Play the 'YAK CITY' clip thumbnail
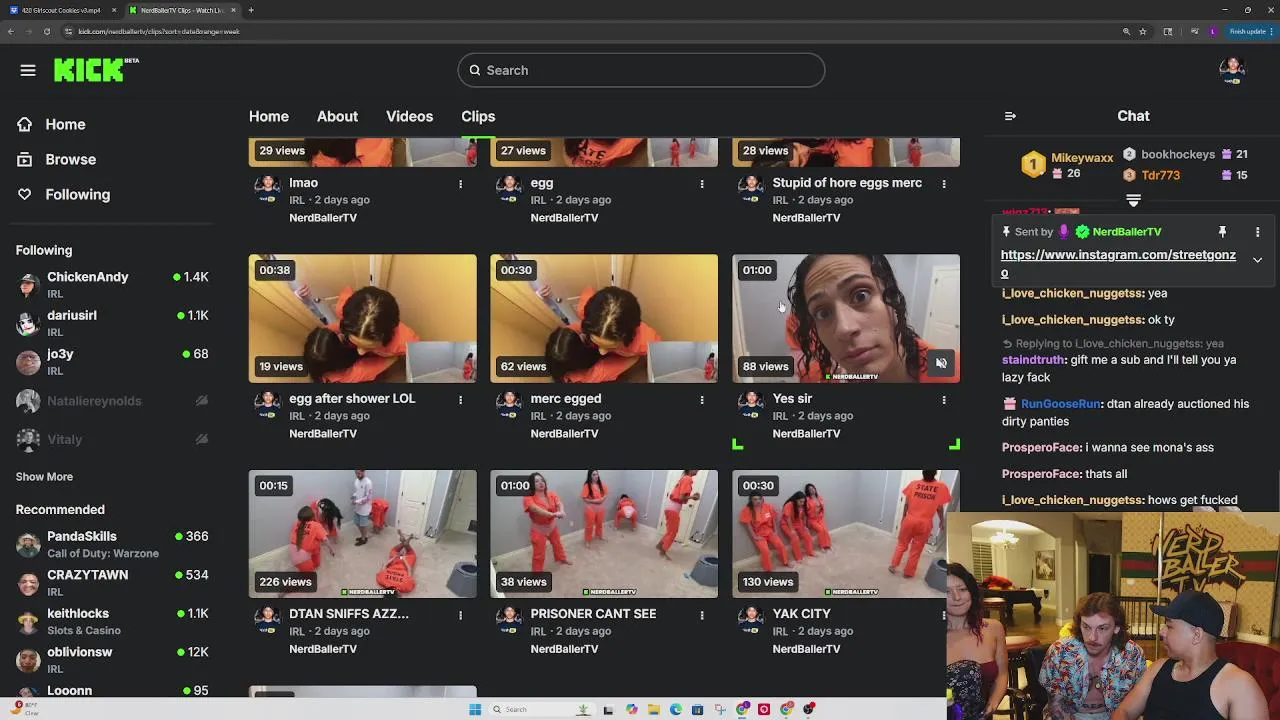 [846, 534]
